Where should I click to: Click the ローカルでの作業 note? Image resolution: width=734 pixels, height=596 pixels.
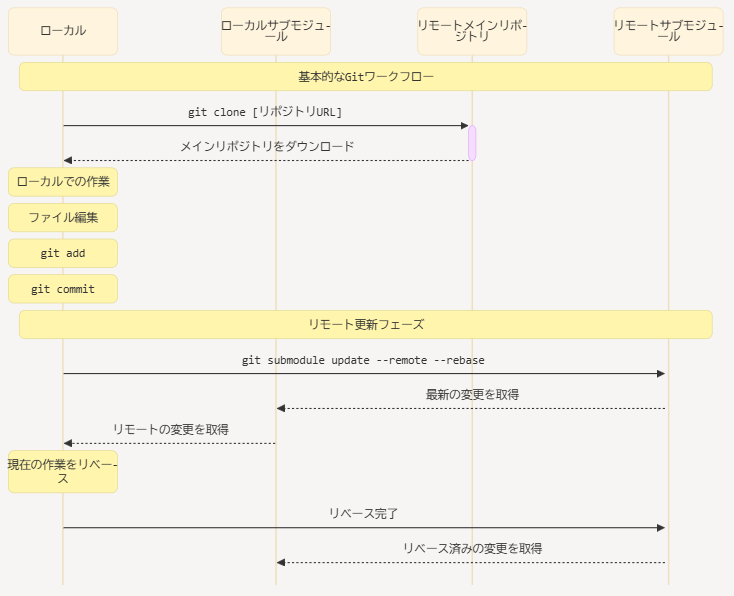(63, 182)
